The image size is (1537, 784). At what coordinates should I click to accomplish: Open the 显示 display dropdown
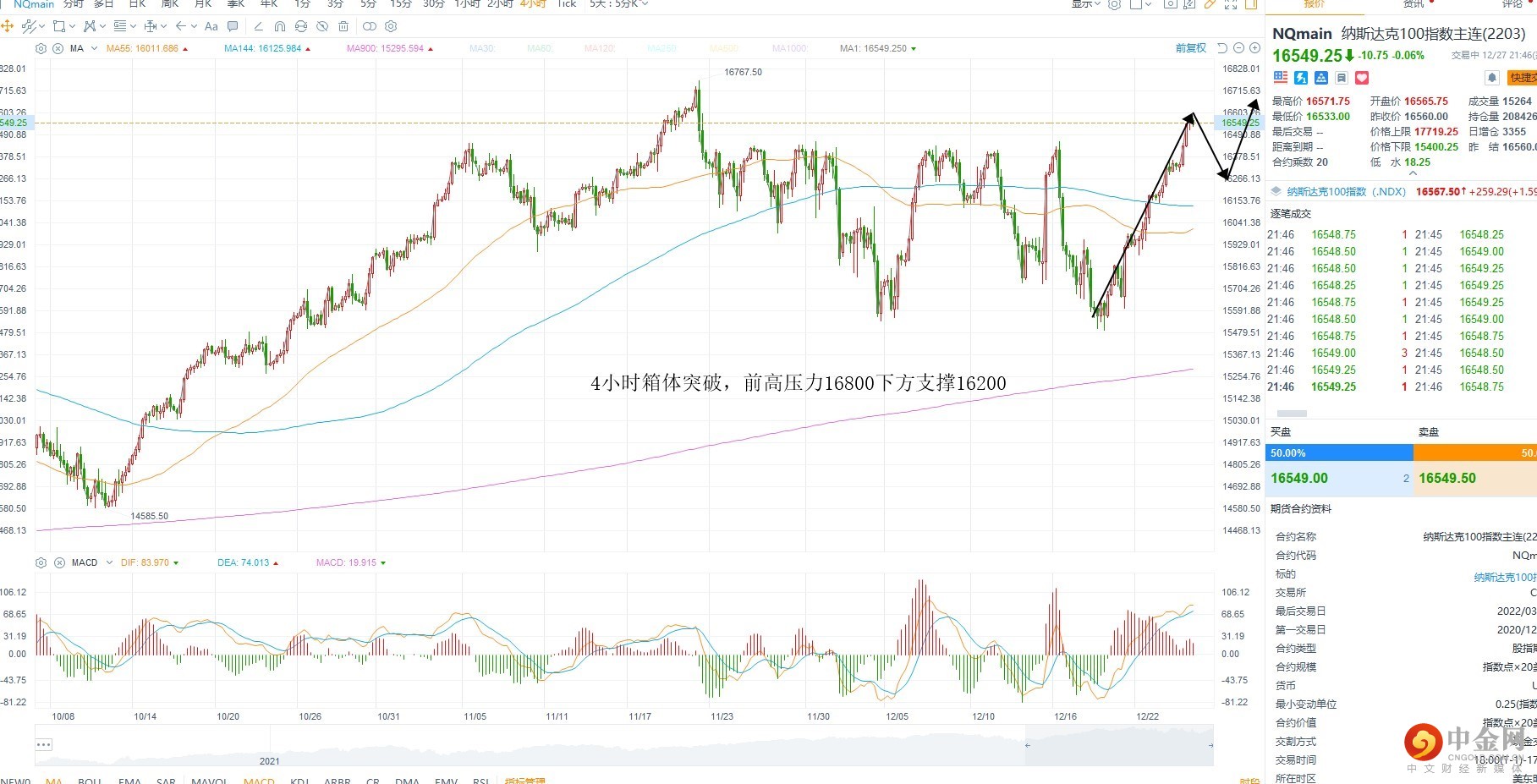click(x=1085, y=4)
